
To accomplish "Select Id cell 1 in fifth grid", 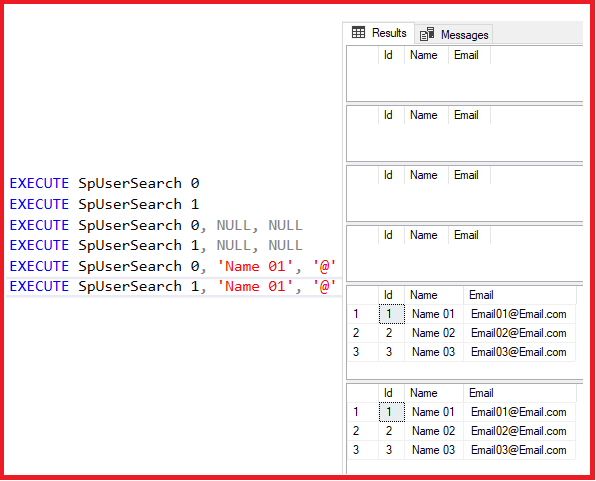I will pyautogui.click(x=392, y=314).
